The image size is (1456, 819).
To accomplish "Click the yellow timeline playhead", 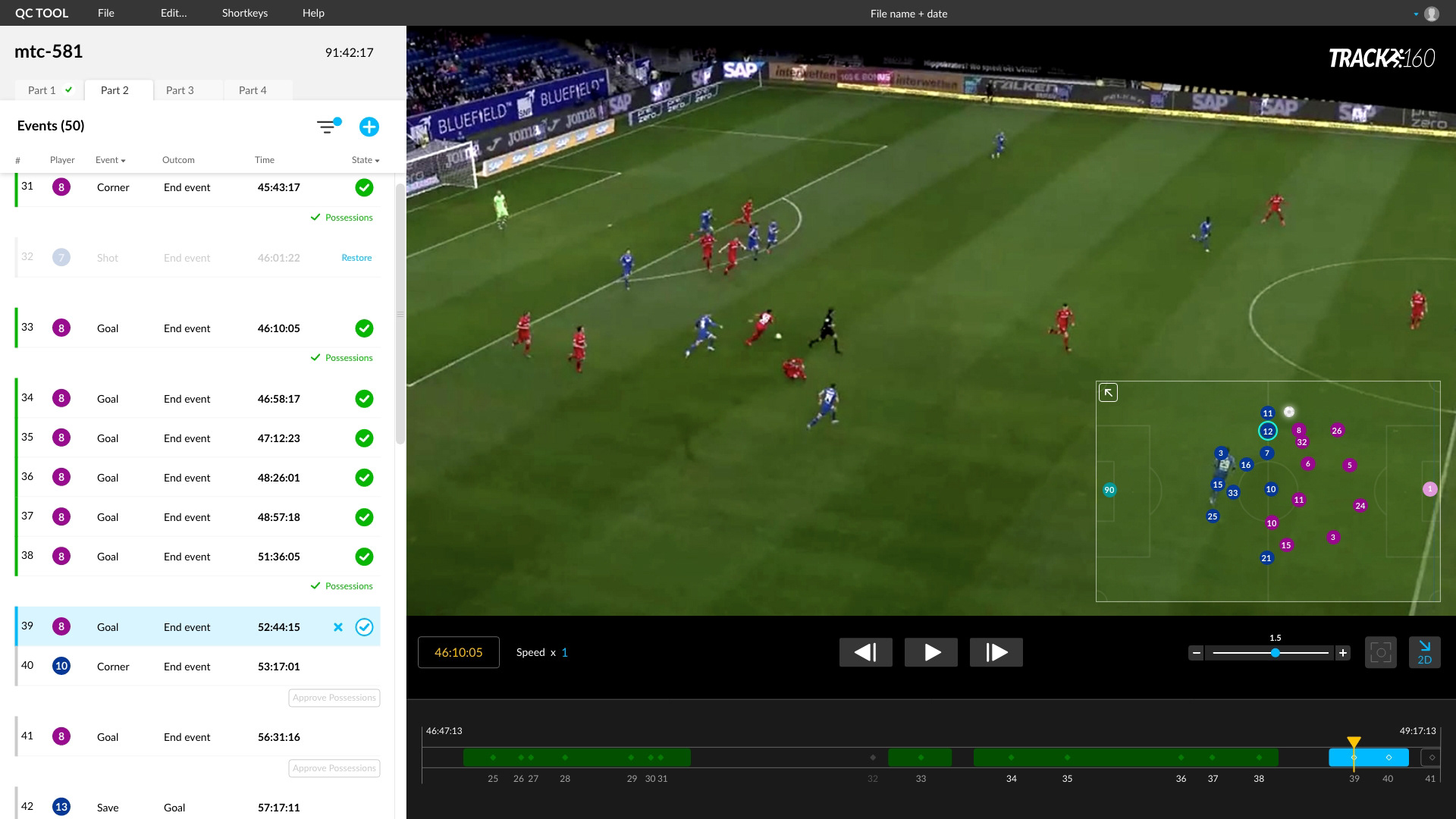I will click(x=1354, y=743).
